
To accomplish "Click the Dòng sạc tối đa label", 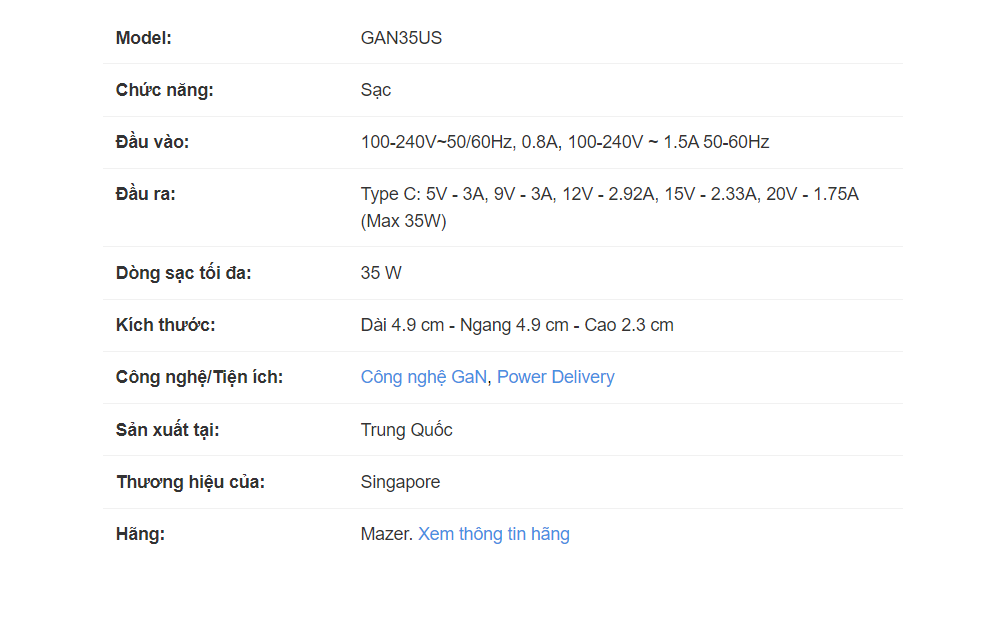I will click(x=184, y=273).
